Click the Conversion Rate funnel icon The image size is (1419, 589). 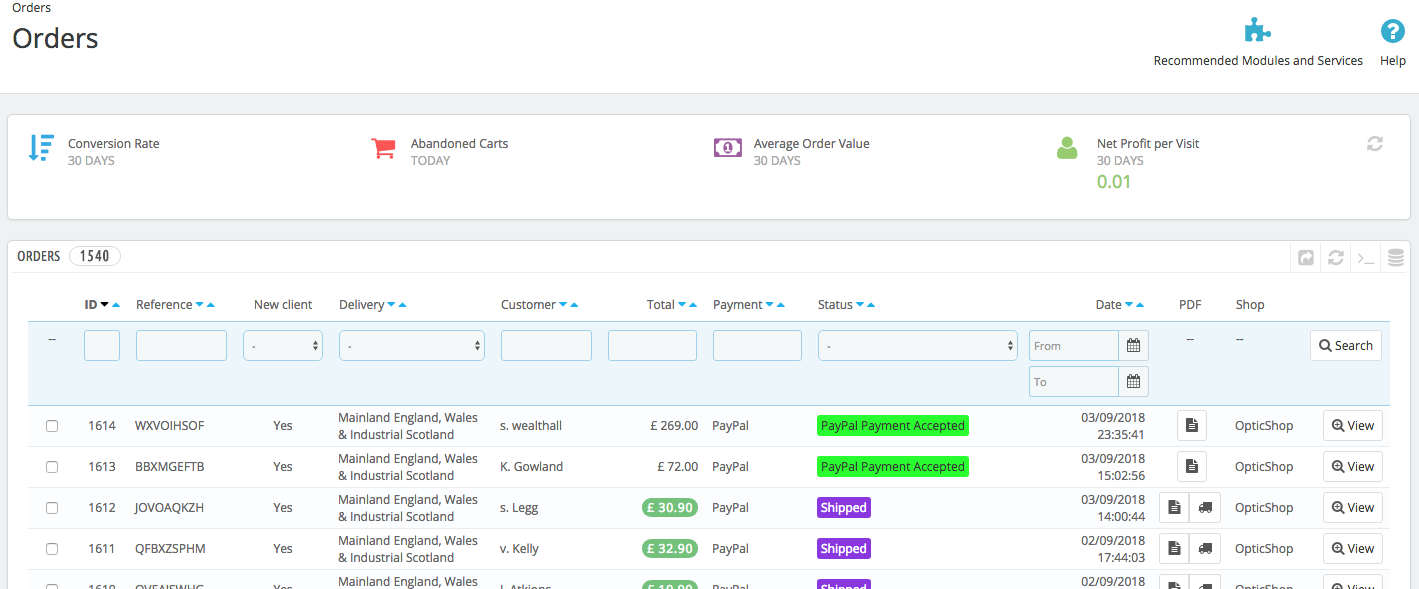click(41, 148)
